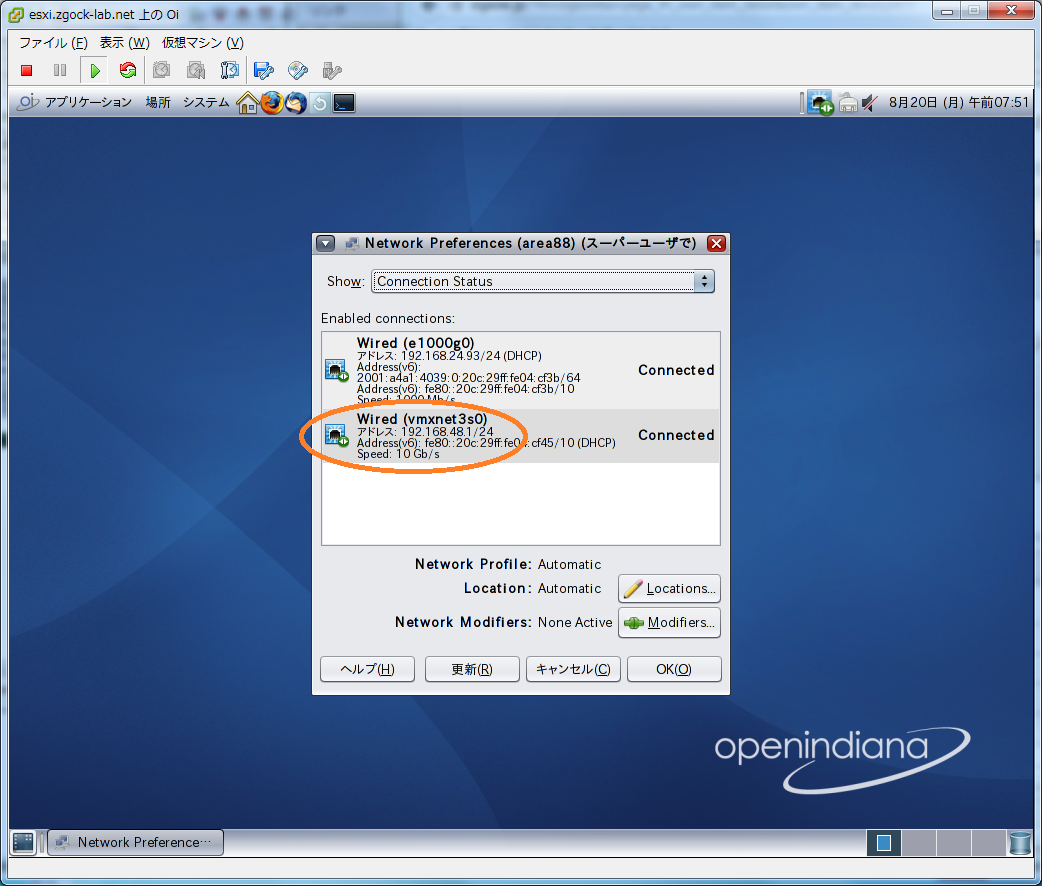Click the red power off VM button

[x=27, y=70]
